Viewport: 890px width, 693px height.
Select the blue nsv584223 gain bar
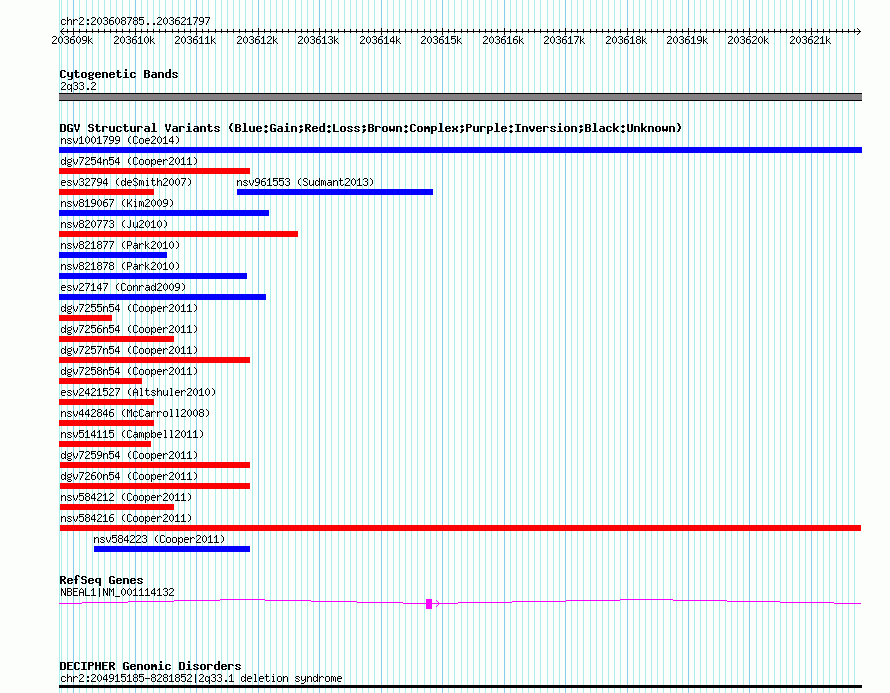172,549
